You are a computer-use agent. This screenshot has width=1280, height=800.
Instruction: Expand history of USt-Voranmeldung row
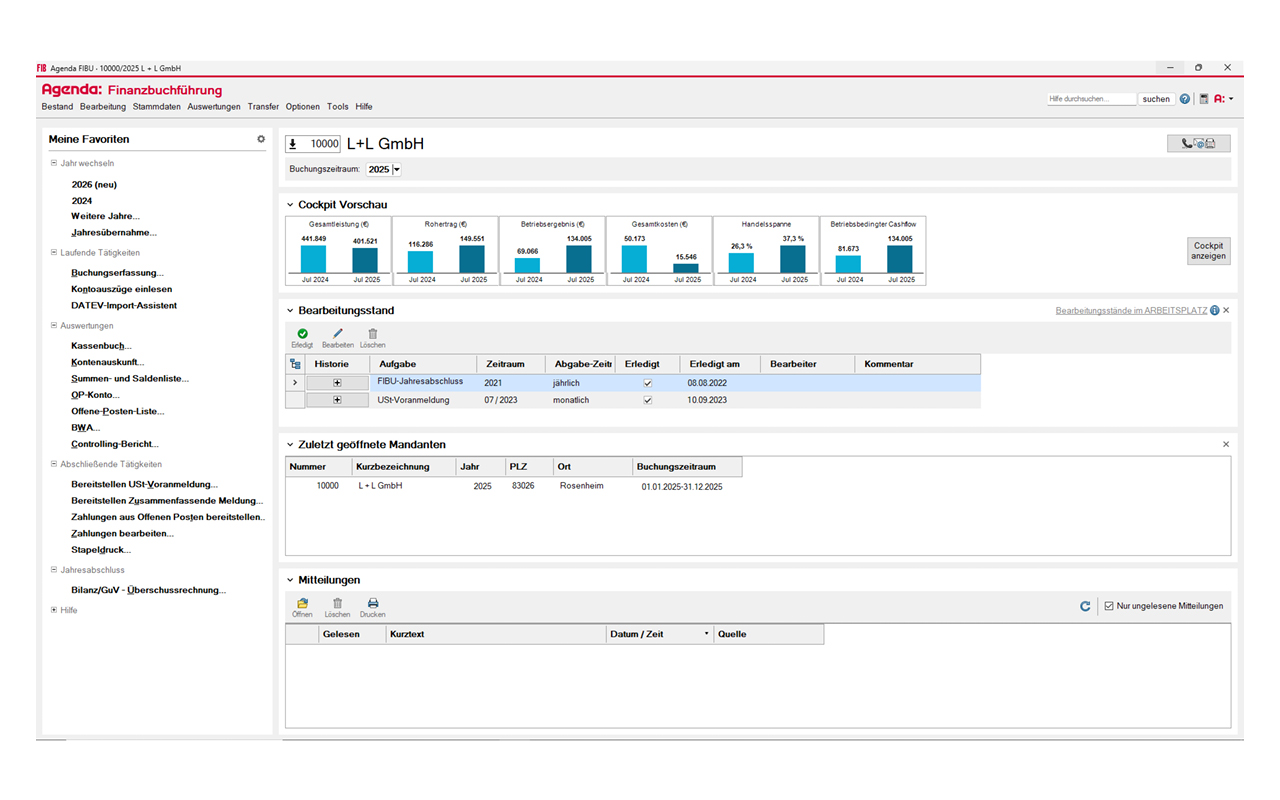click(337, 400)
